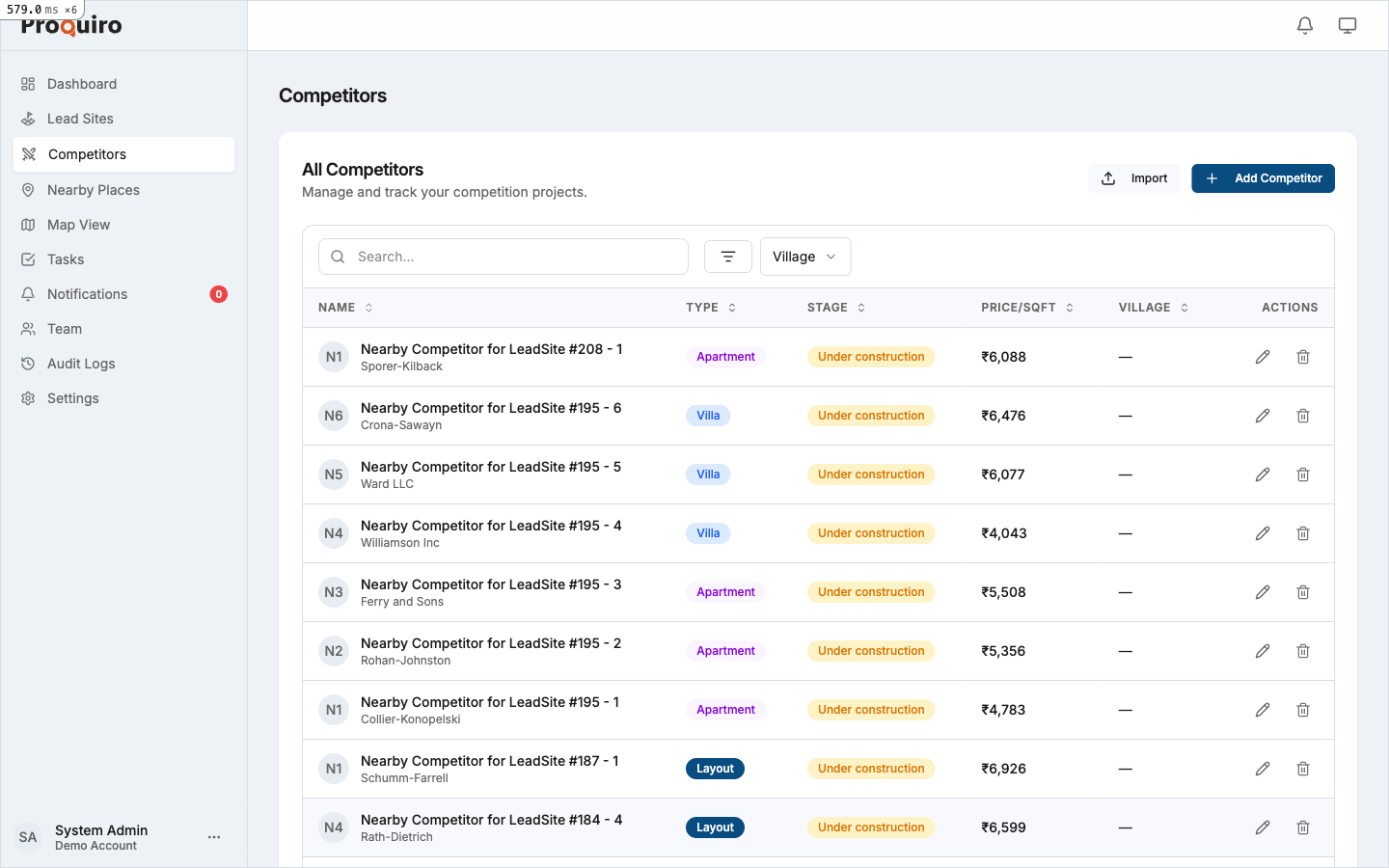
Task: Edit the Williamson Inc competitor entry
Action: point(1262,533)
